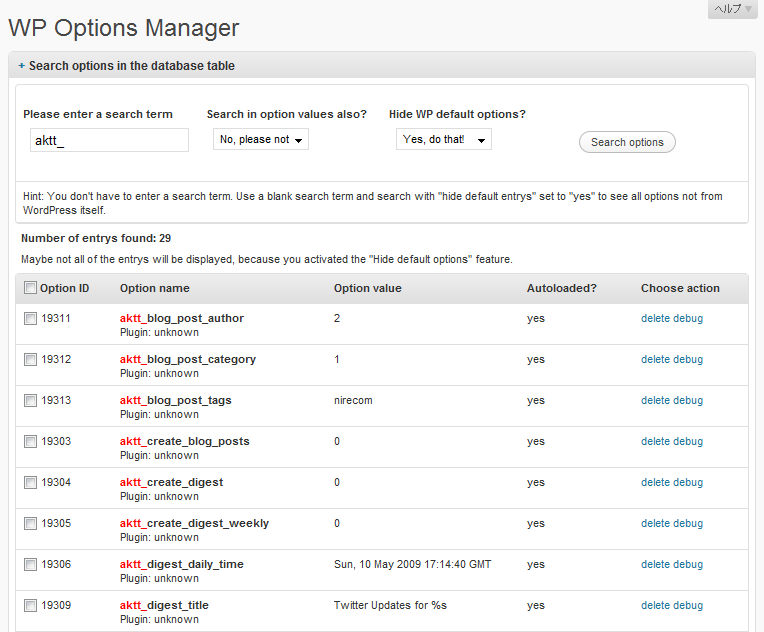Click the WP Options Manager page title

point(124,28)
